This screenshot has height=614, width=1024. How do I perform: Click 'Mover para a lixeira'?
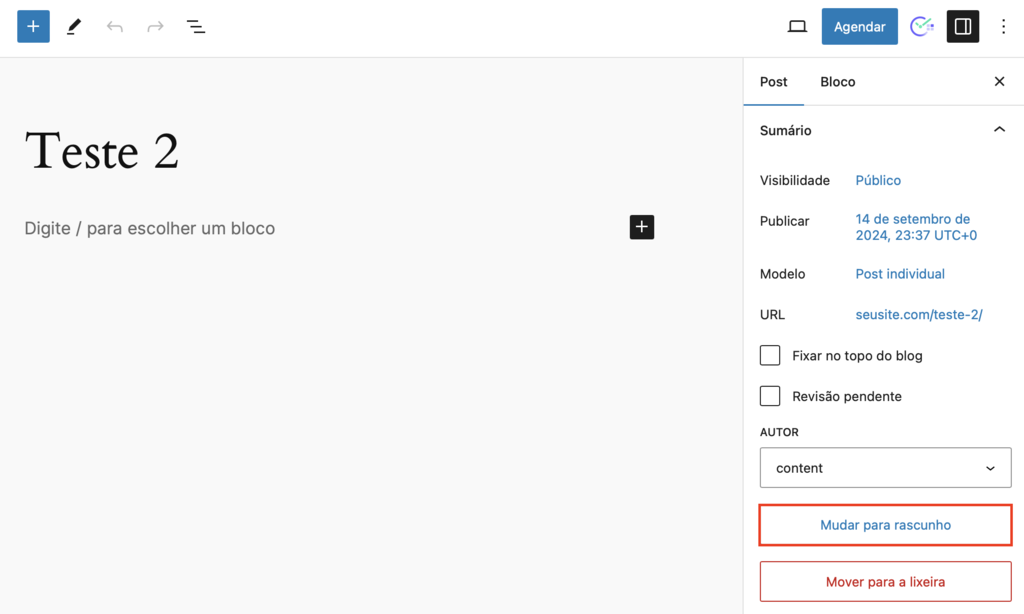(x=884, y=581)
